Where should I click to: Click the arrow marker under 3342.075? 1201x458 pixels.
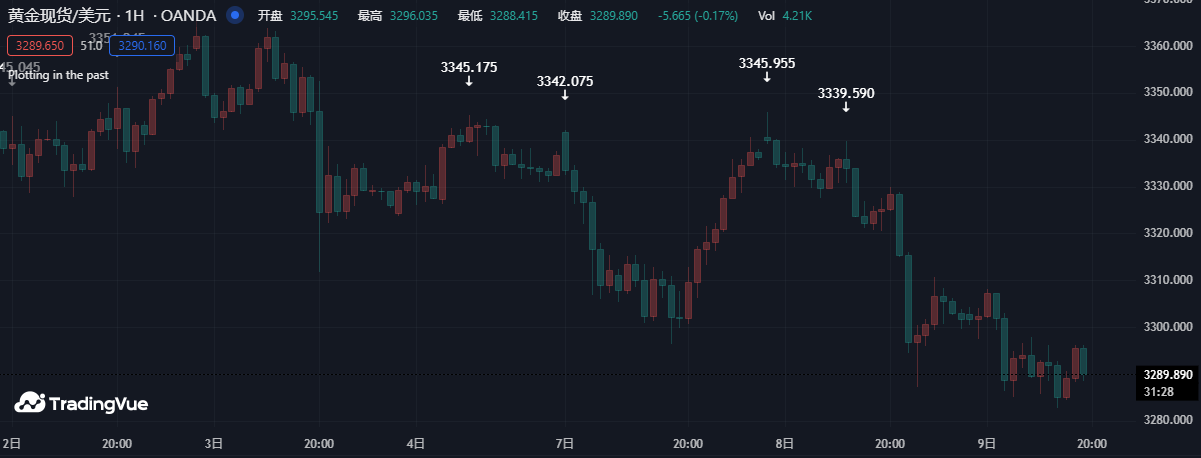click(565, 96)
